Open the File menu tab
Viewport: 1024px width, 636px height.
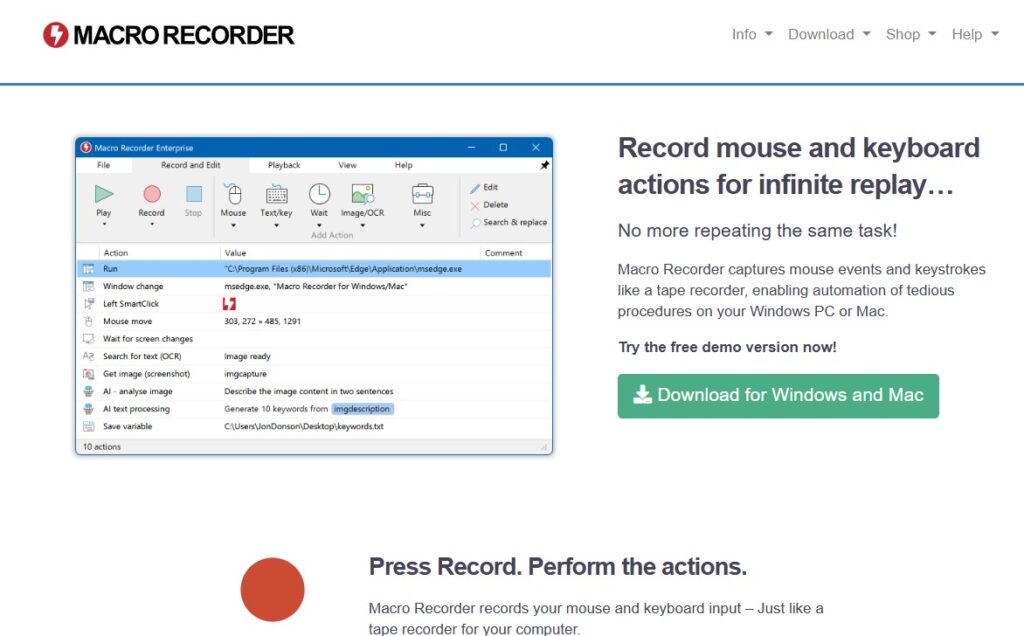(104, 165)
